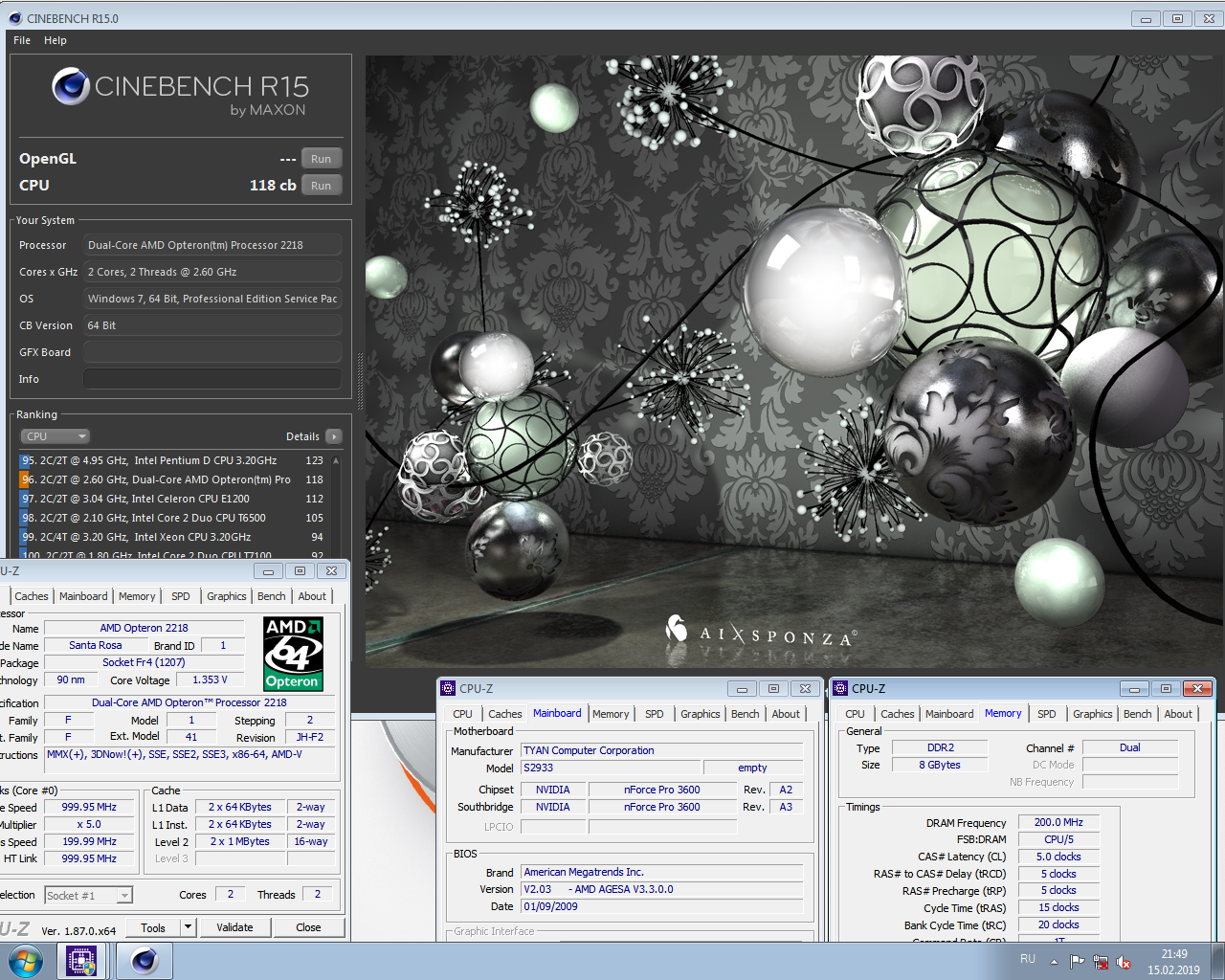Switch to SPD tab in the TYAN motherboard CPU-Z window
Screen dimensions: 1225x980
(x=655, y=714)
